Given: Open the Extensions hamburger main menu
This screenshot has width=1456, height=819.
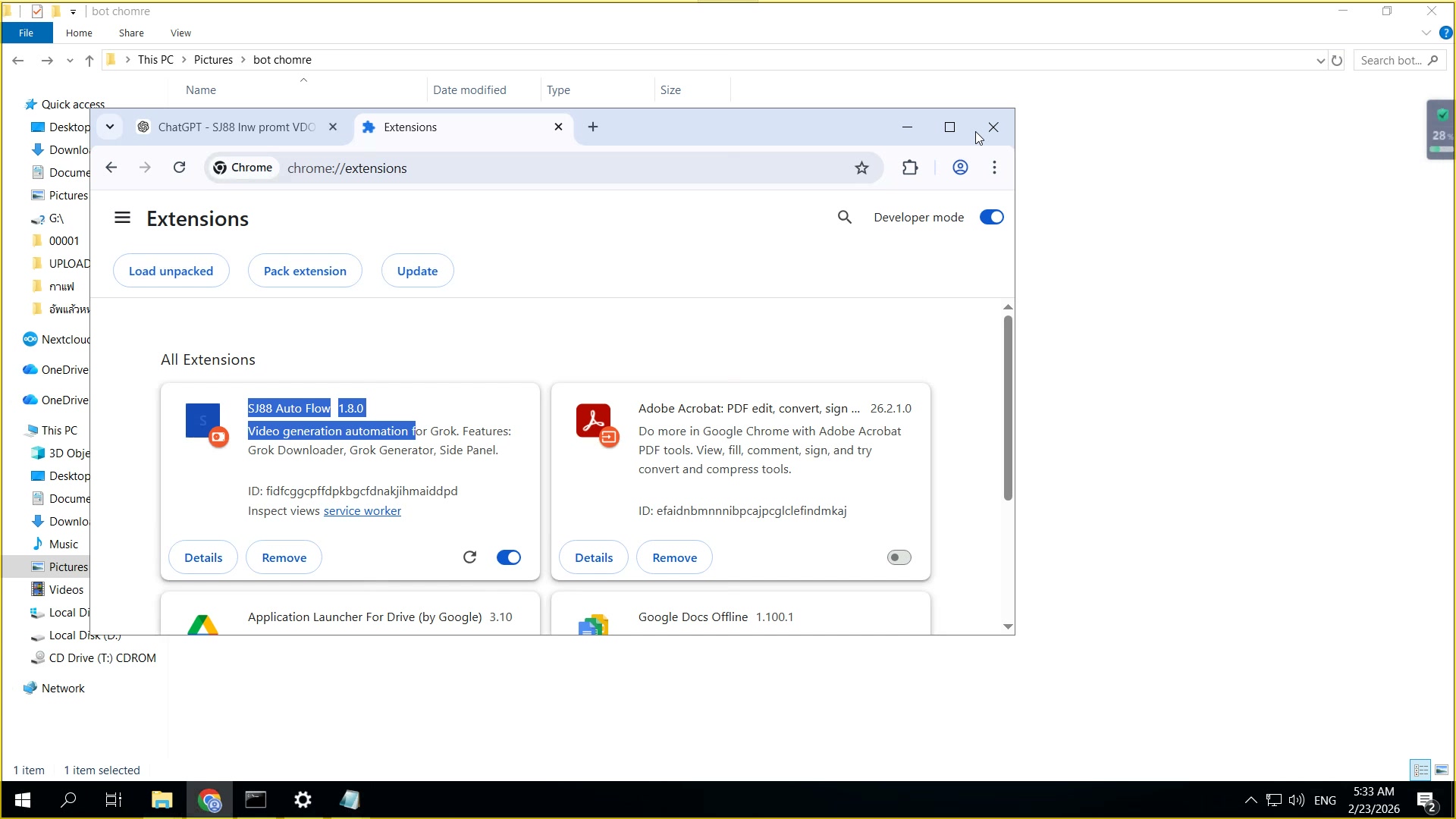Looking at the screenshot, I should 122,218.
